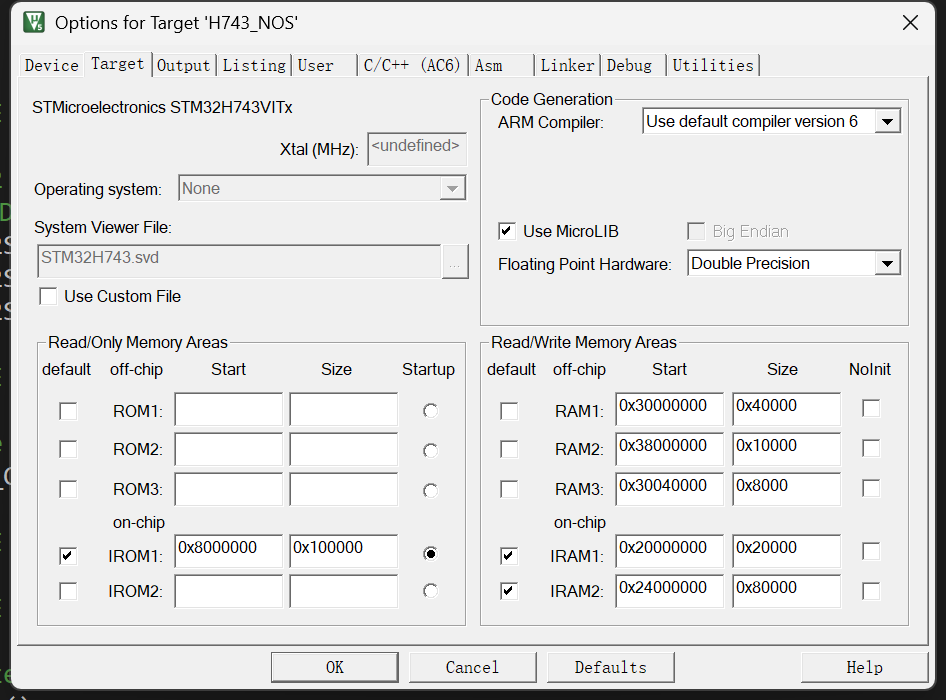Click the Xtal (MHz) field
The width and height of the screenshot is (946, 700).
(x=417, y=148)
